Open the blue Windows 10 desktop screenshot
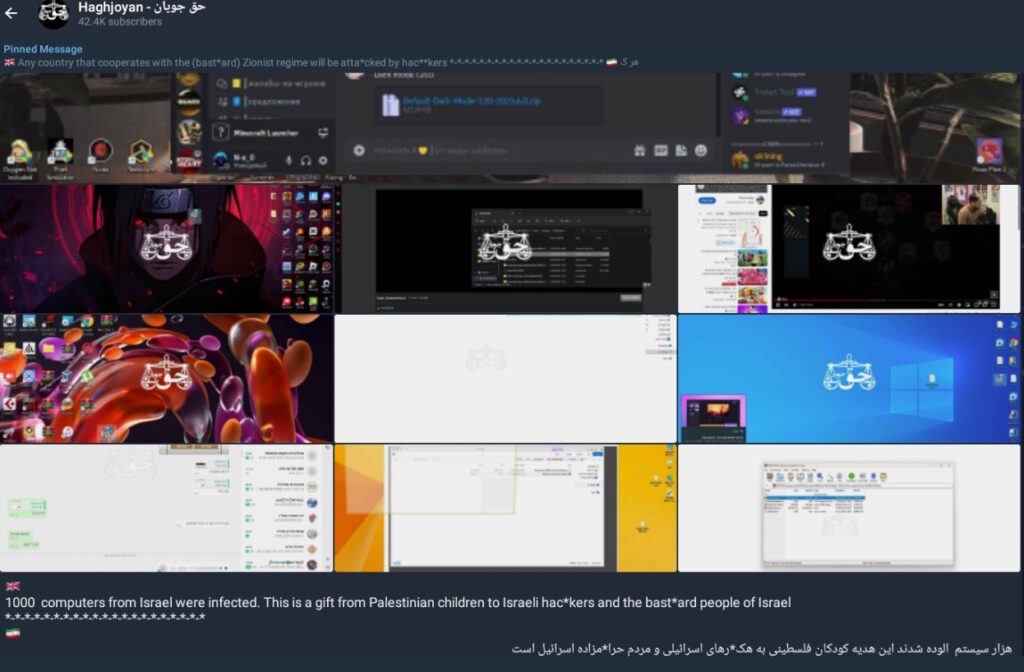The height and width of the screenshot is (672, 1024). coord(848,379)
